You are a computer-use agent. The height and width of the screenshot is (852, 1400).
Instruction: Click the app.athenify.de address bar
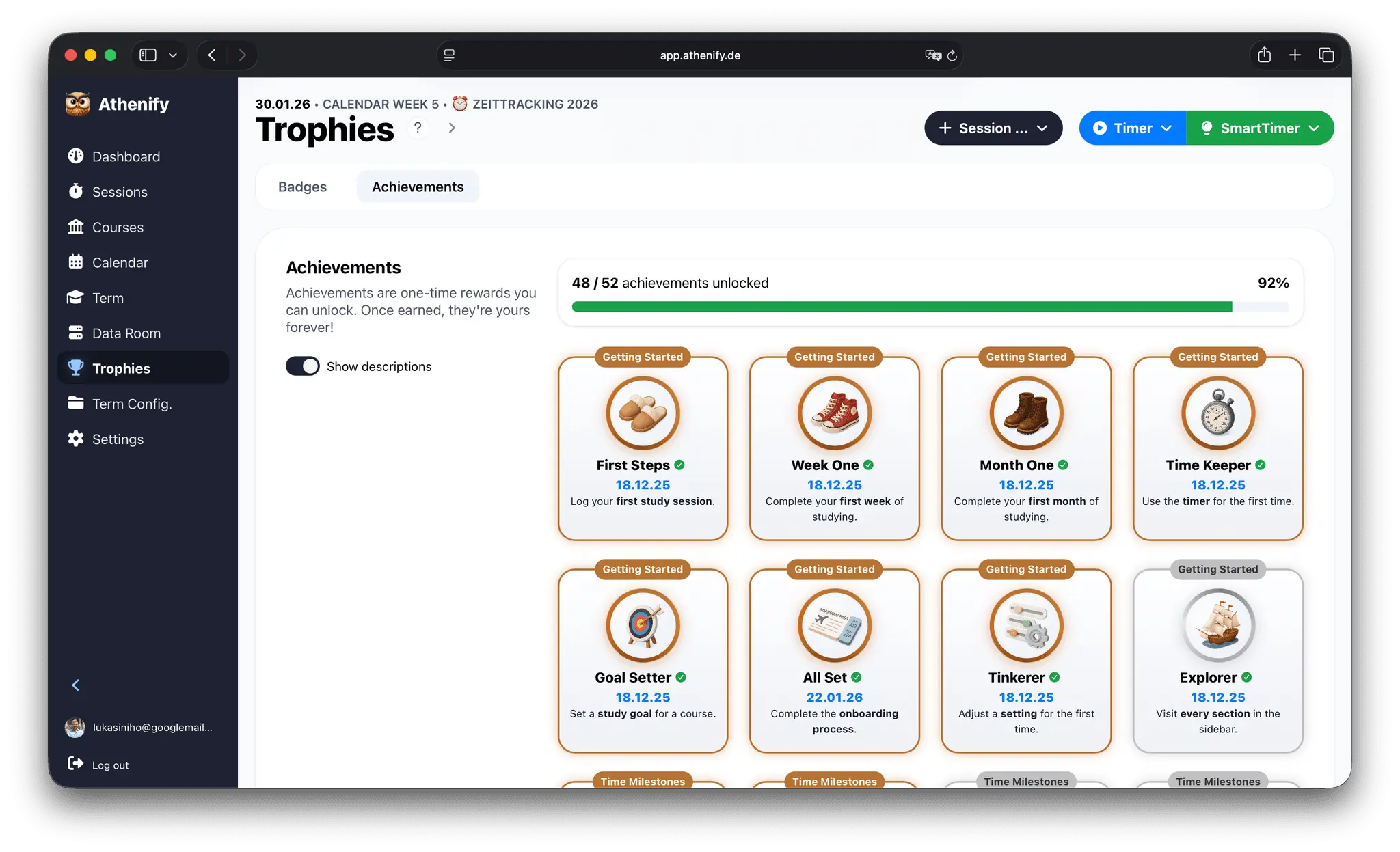700,55
